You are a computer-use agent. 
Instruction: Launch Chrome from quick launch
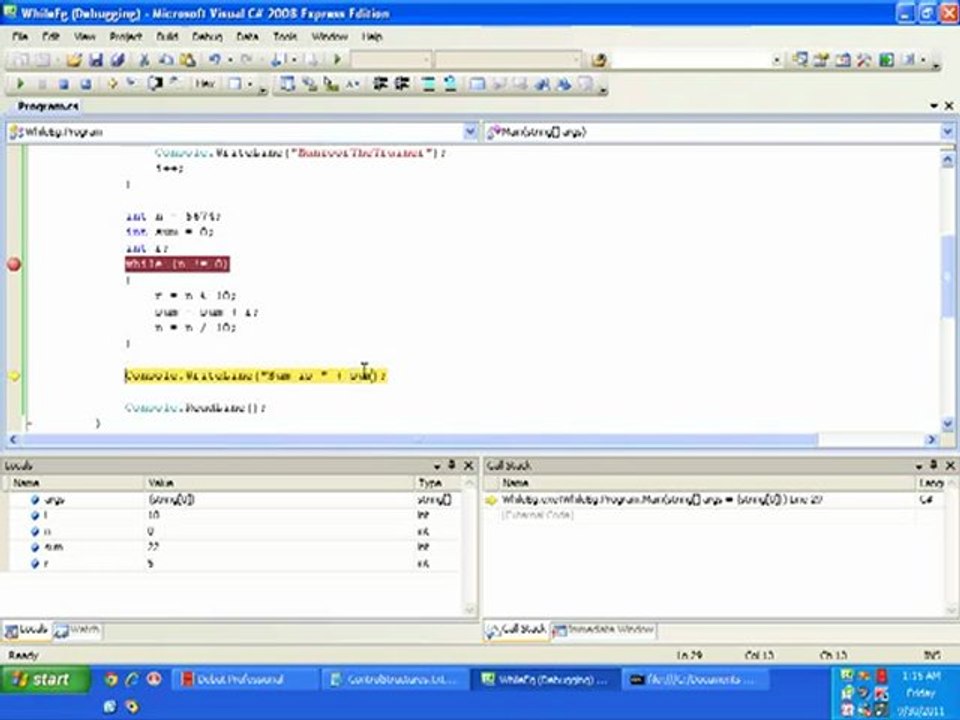click(x=110, y=679)
